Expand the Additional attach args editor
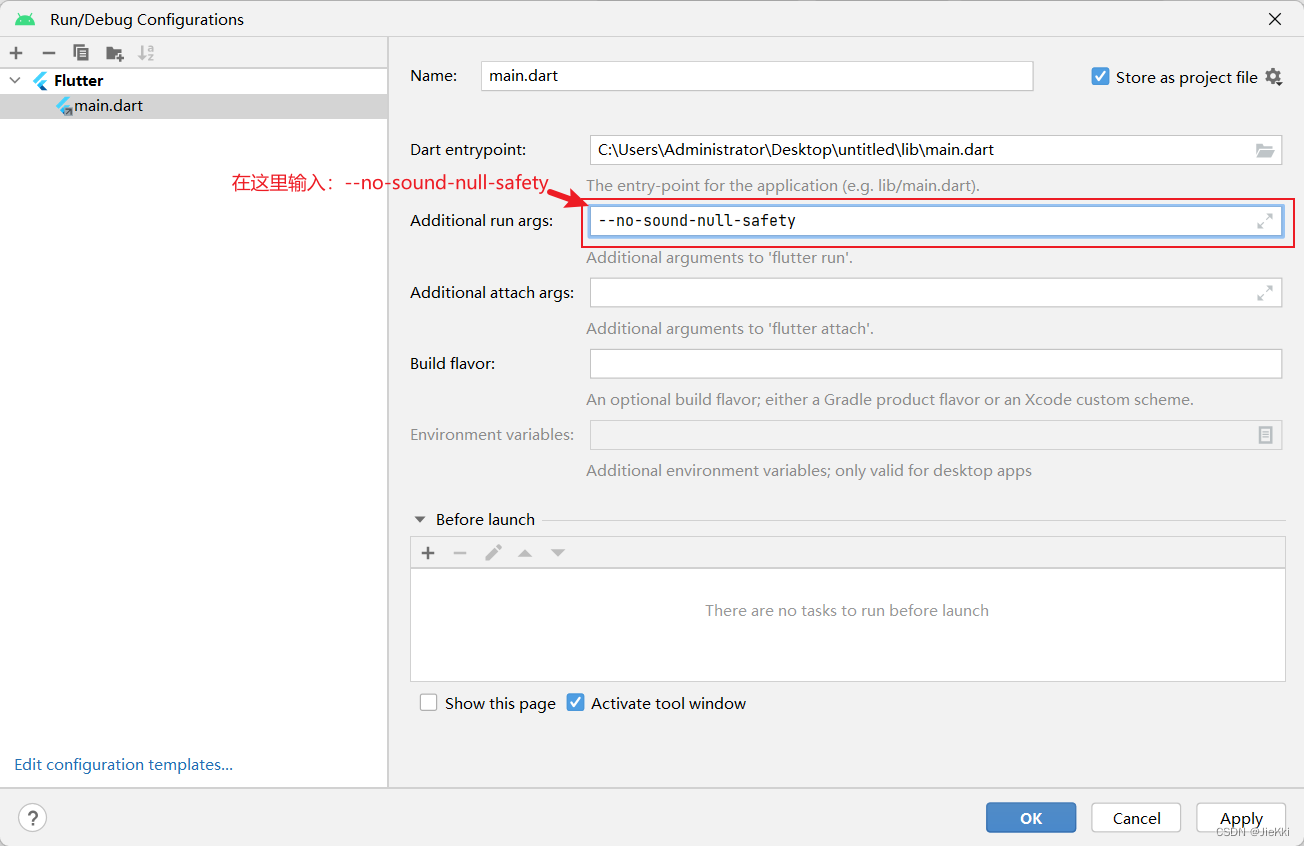 pos(1265,292)
